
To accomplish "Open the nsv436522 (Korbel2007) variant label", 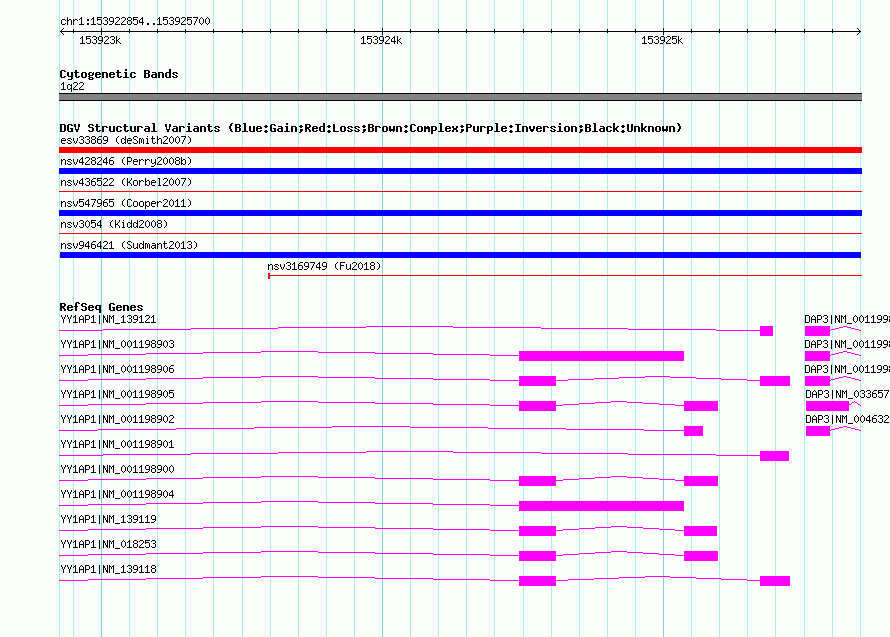I will point(126,182).
